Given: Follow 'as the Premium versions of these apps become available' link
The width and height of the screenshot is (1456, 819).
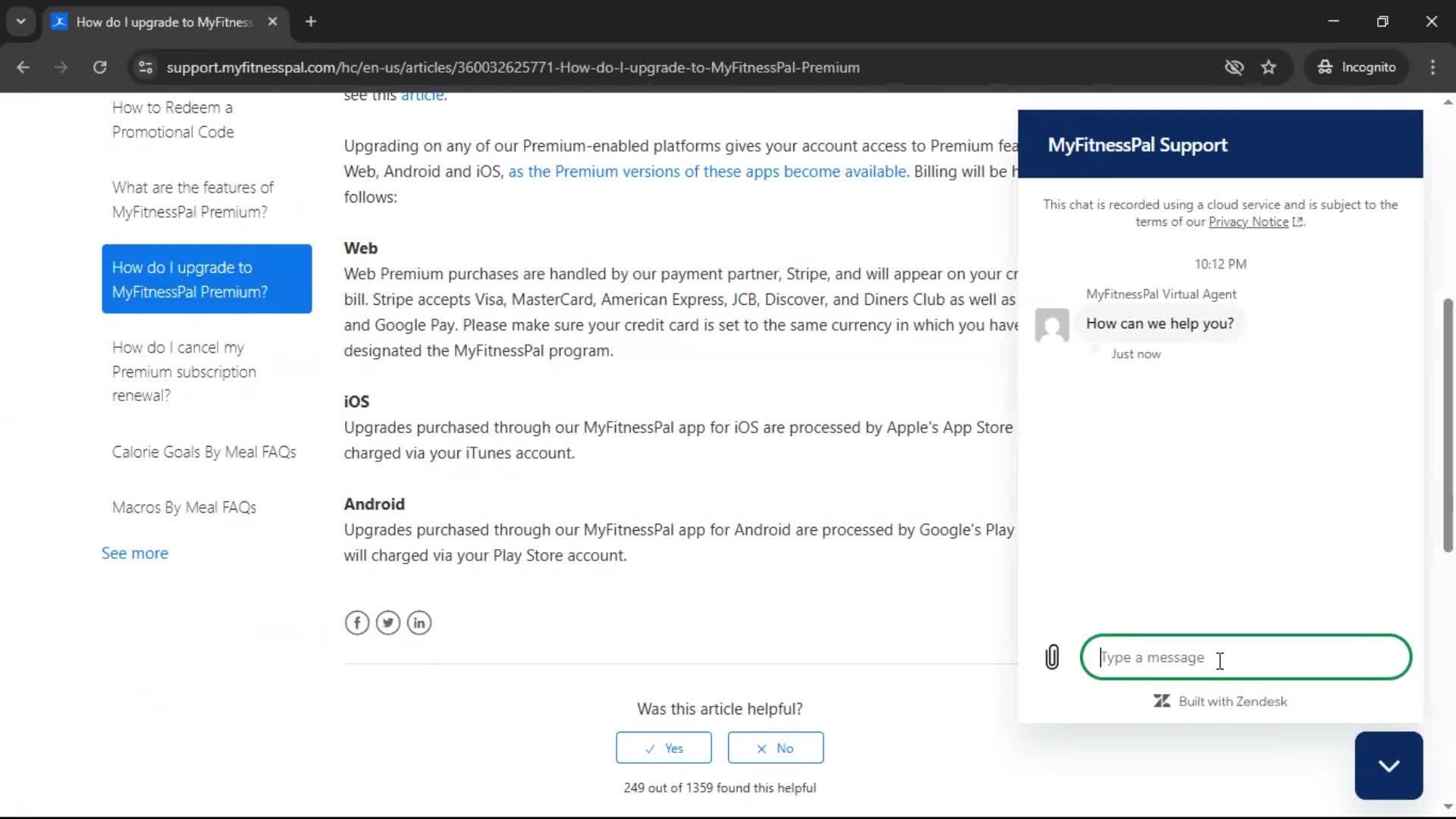Looking at the screenshot, I should (707, 172).
